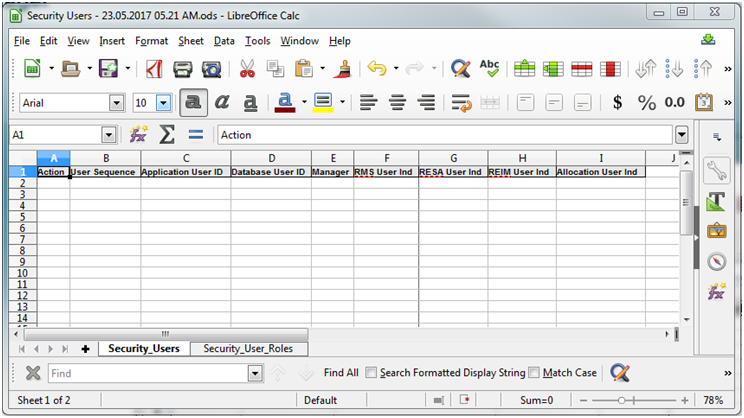Screen dimensions: 744x418
Task: Toggle Italic formatting
Action: (222, 102)
